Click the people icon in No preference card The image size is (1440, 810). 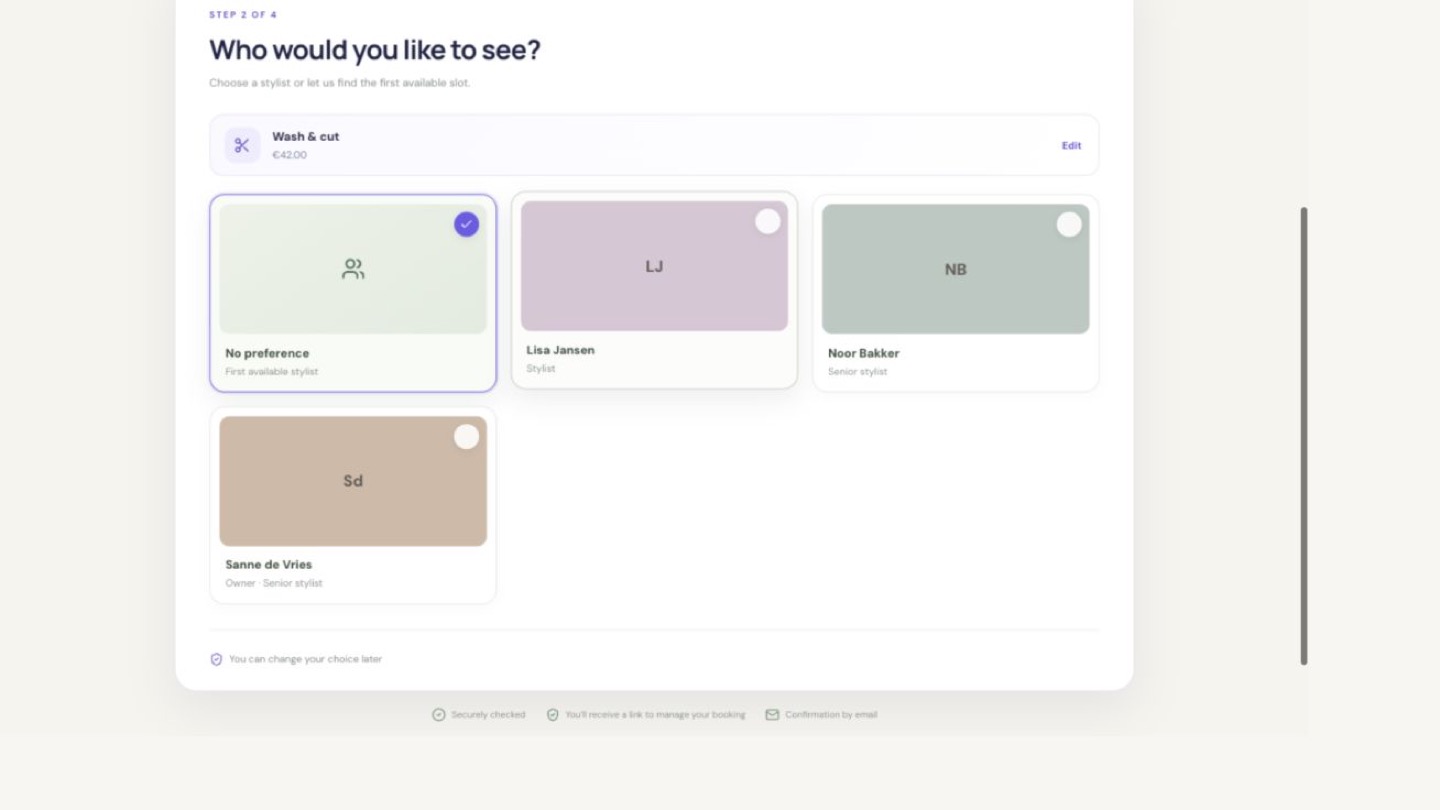coord(353,269)
